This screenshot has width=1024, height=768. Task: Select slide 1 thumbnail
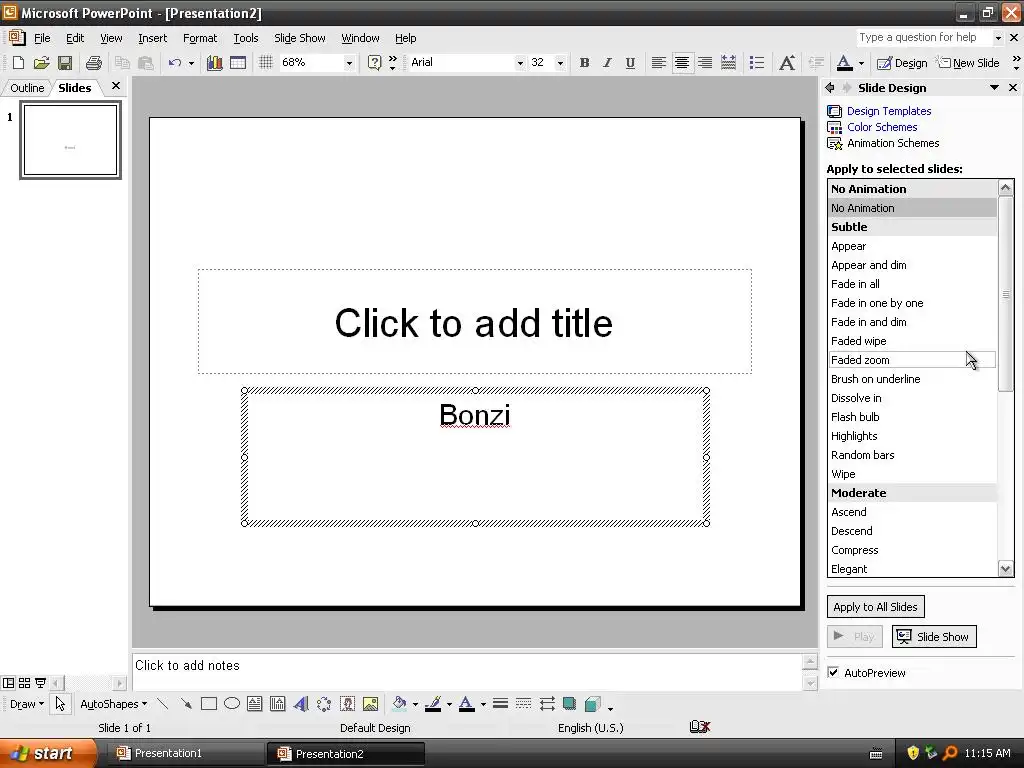pos(70,140)
